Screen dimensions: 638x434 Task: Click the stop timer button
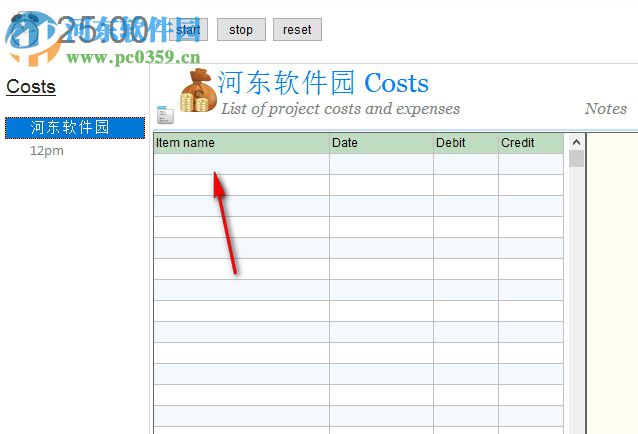click(241, 30)
